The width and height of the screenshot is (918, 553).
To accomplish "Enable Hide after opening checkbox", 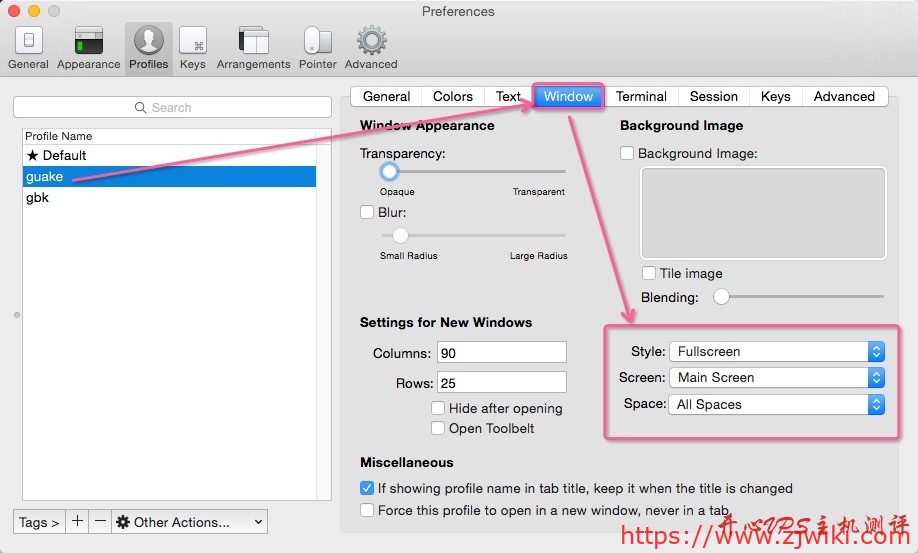I will point(438,408).
